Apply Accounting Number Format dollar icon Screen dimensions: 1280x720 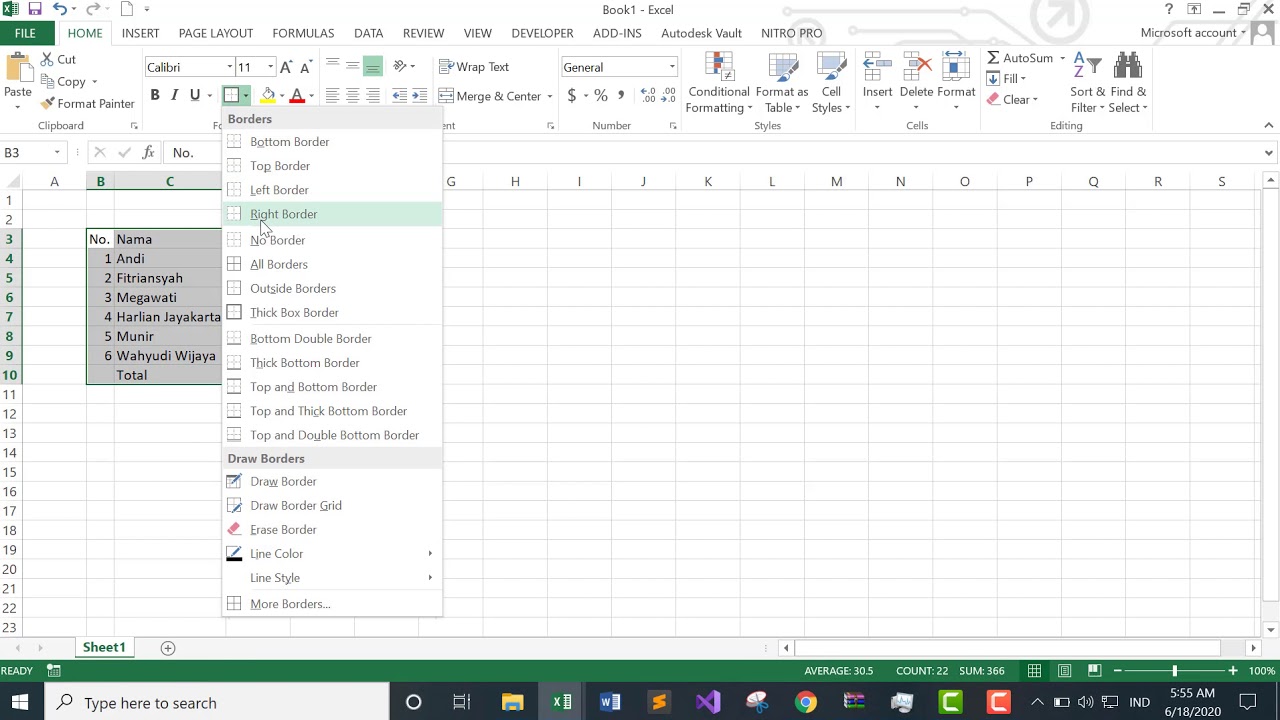571,96
